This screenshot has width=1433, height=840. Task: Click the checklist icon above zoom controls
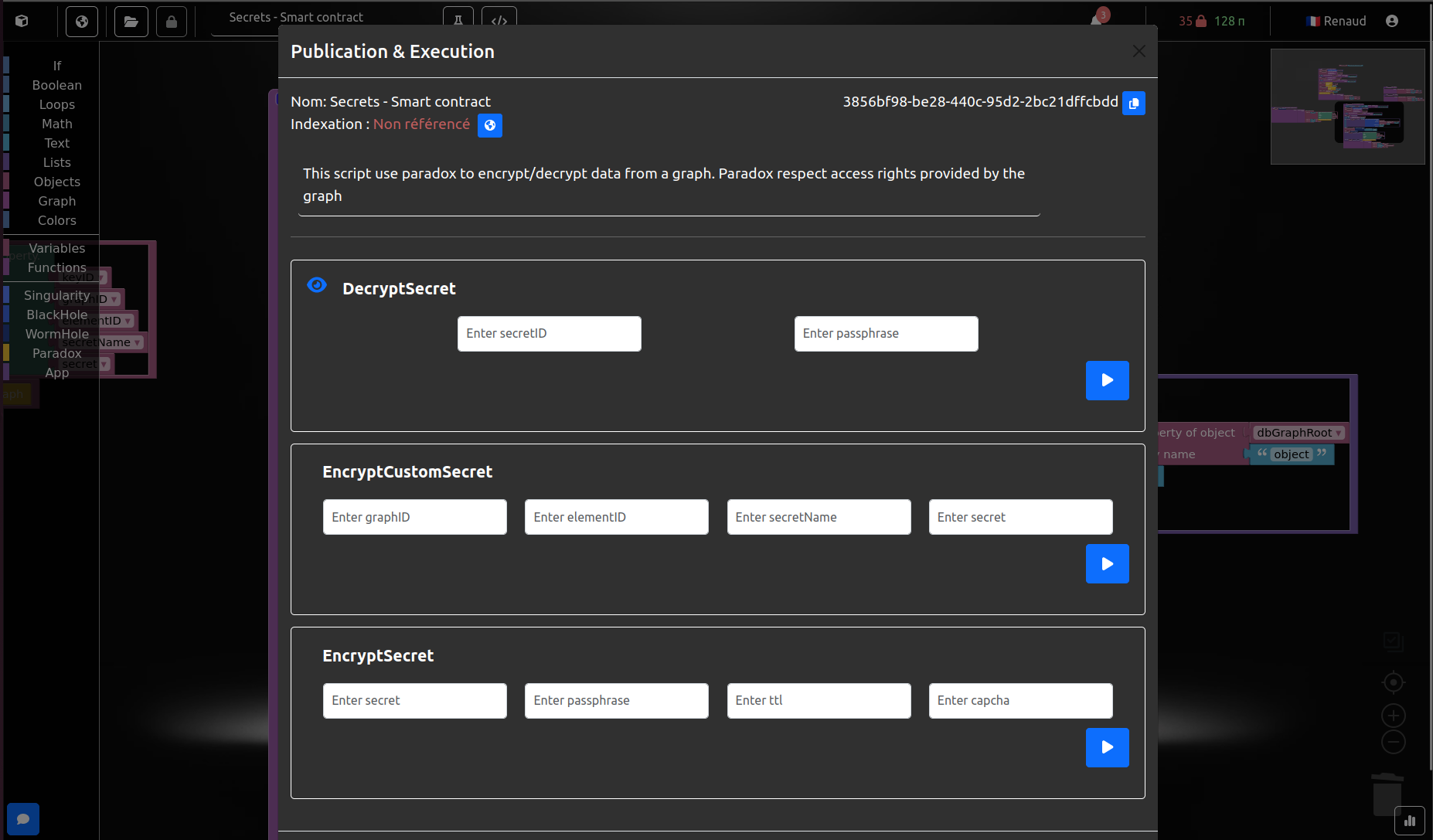[x=1394, y=641]
